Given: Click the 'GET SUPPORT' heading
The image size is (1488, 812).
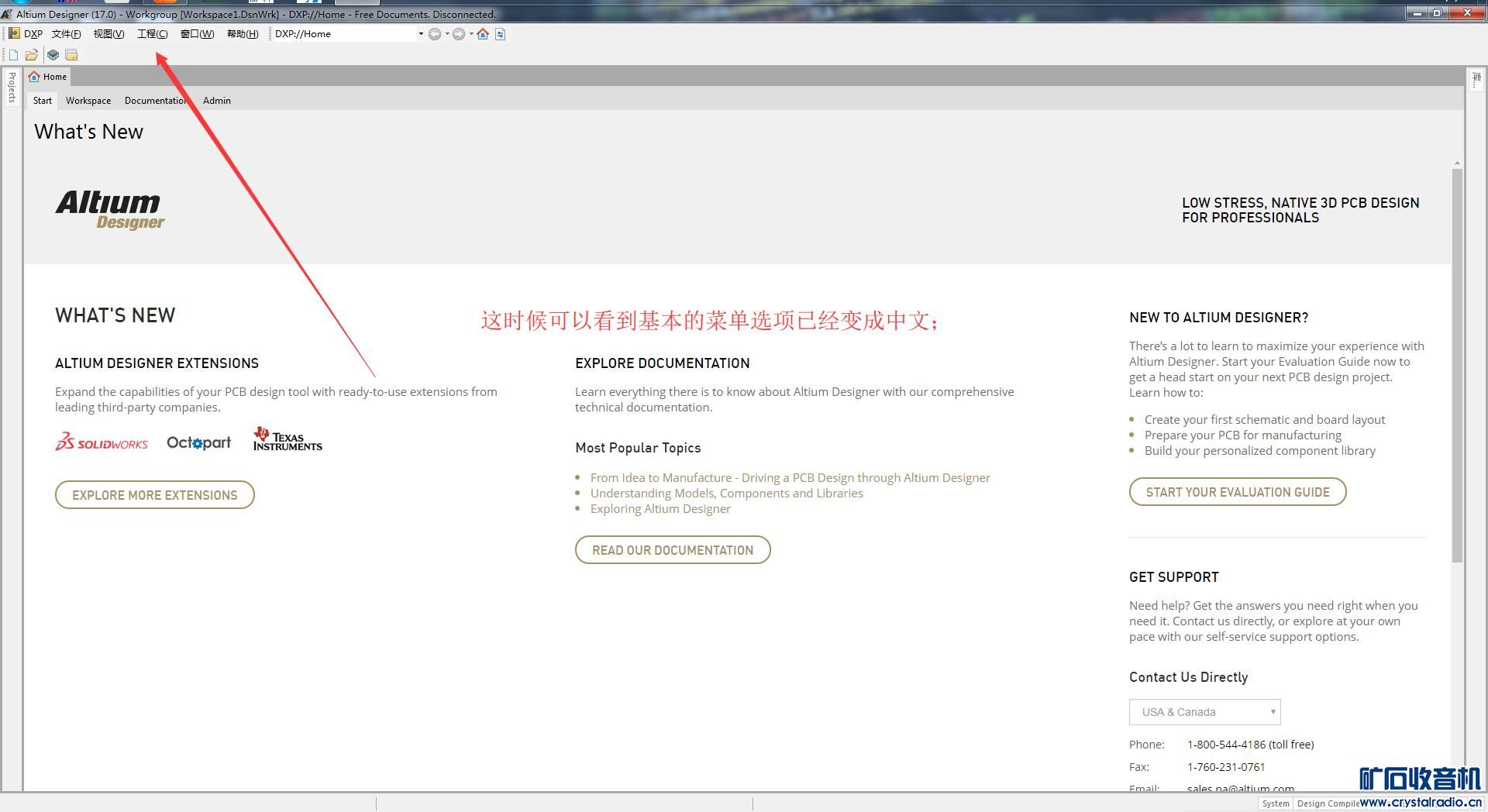Looking at the screenshot, I should coord(1174,577).
